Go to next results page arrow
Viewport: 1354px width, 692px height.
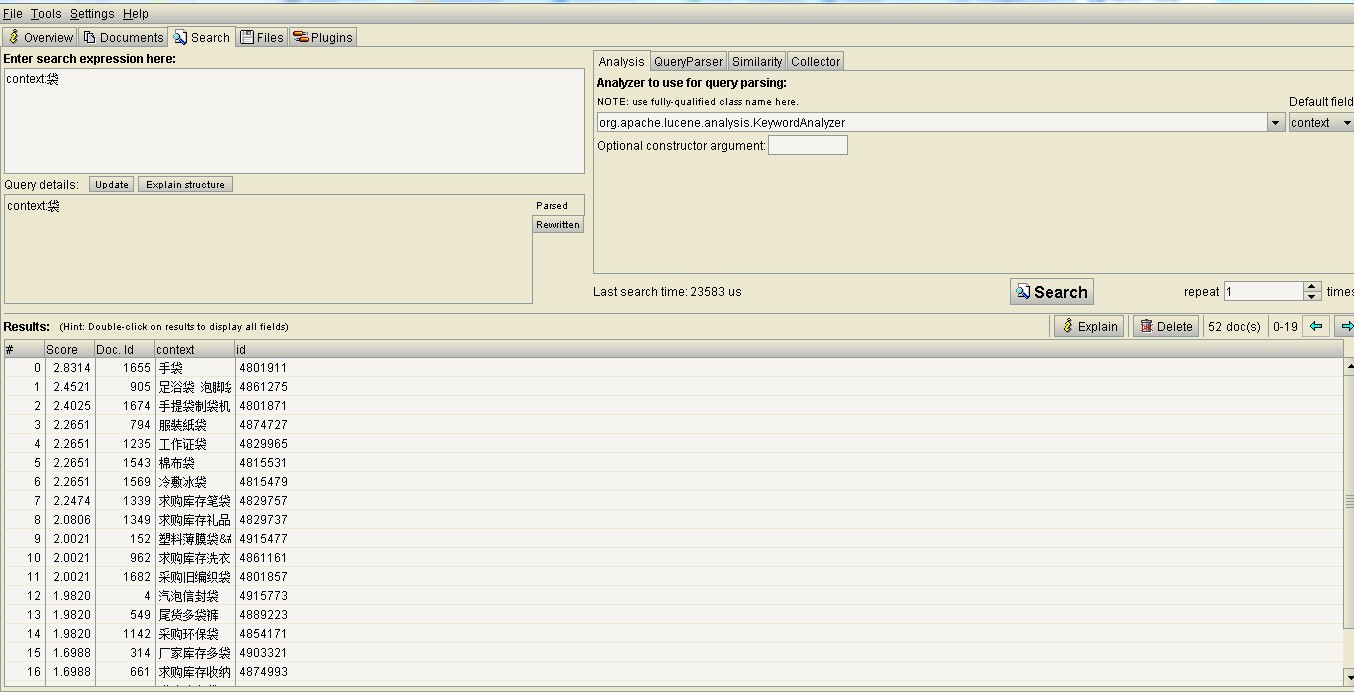click(x=1345, y=326)
